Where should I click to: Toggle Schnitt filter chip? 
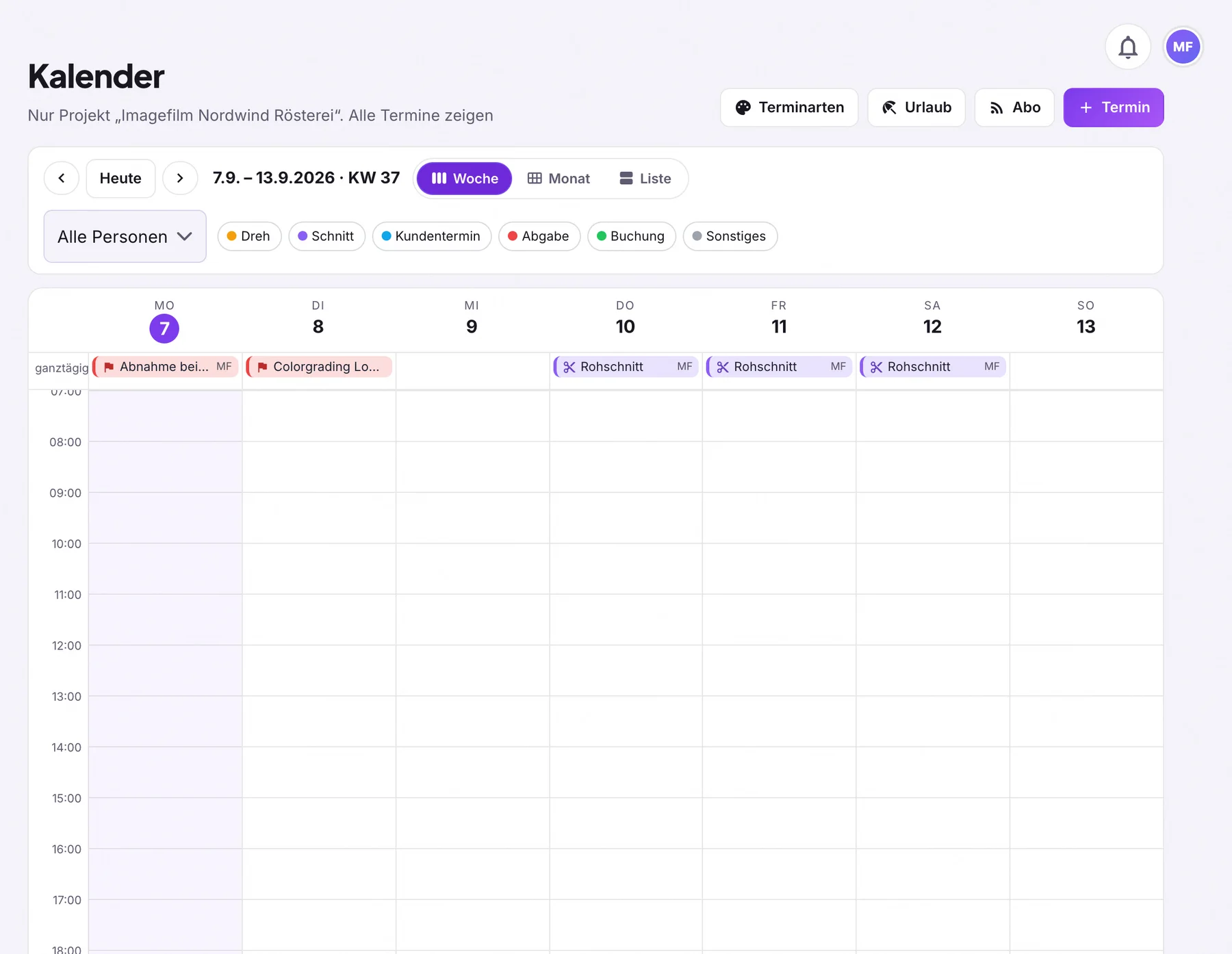click(x=326, y=236)
